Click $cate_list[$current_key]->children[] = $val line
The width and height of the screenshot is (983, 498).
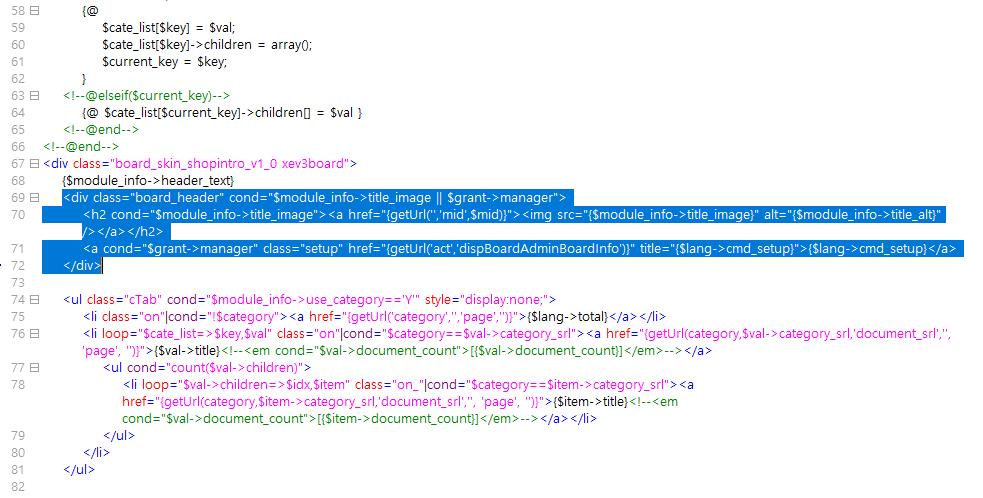coord(222,113)
